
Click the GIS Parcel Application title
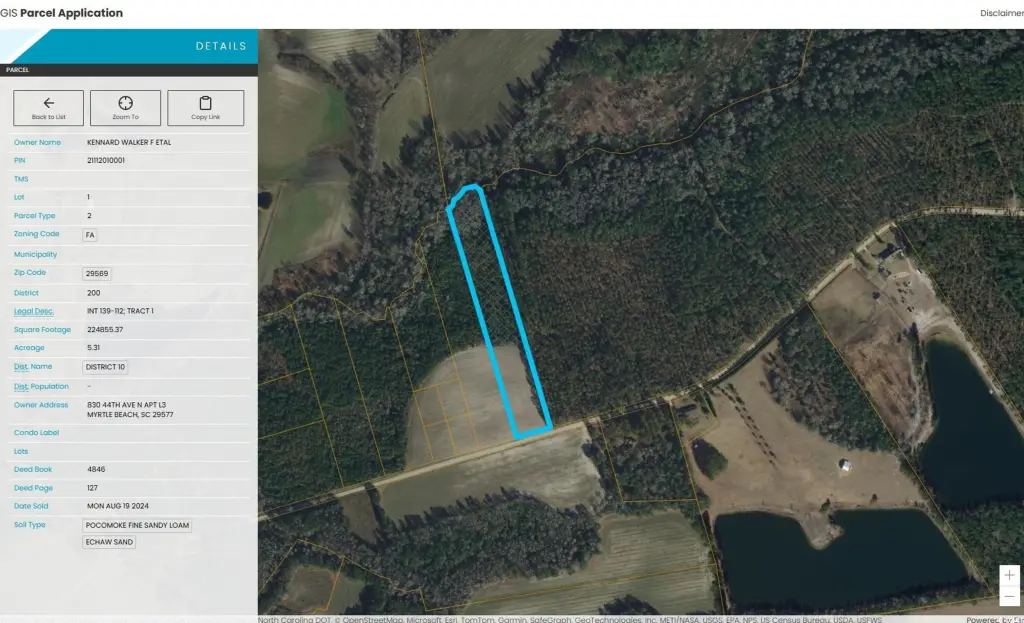61,13
